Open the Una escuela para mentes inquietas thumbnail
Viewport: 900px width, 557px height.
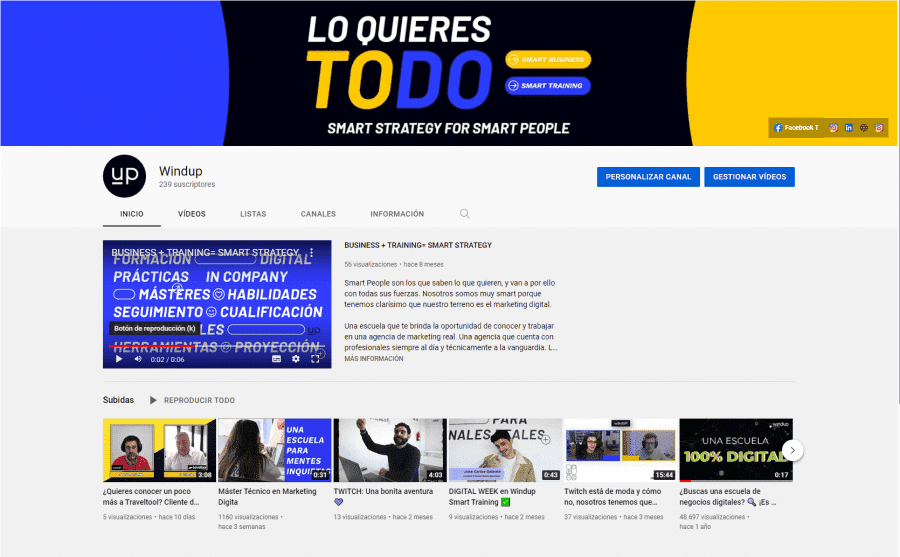point(274,450)
